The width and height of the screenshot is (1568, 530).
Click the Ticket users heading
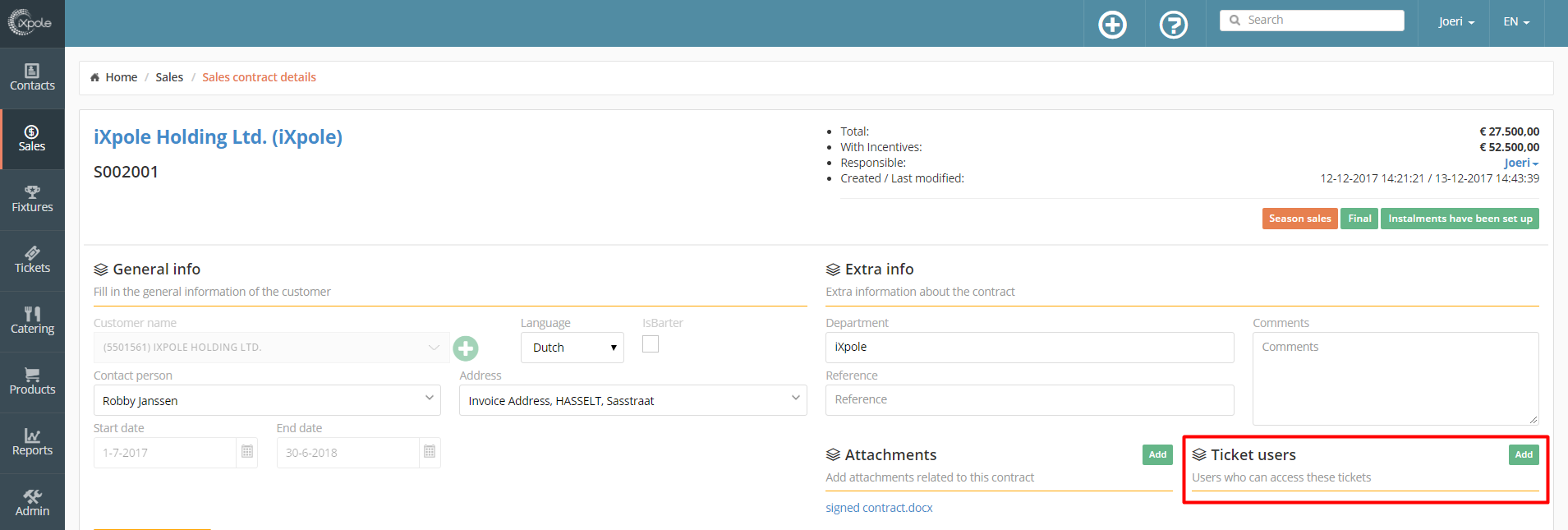1253,455
